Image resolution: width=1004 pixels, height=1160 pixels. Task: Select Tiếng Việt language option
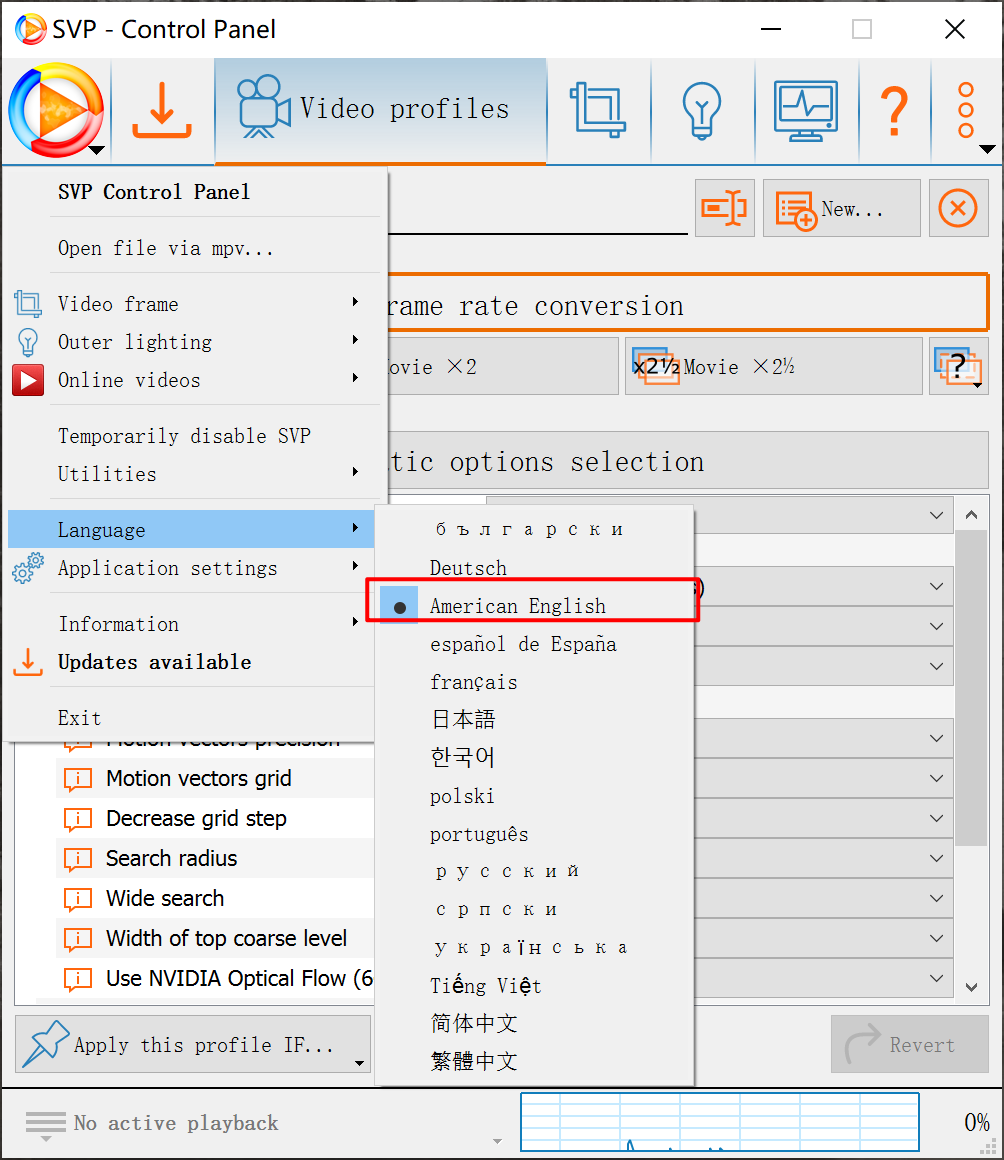click(x=534, y=985)
